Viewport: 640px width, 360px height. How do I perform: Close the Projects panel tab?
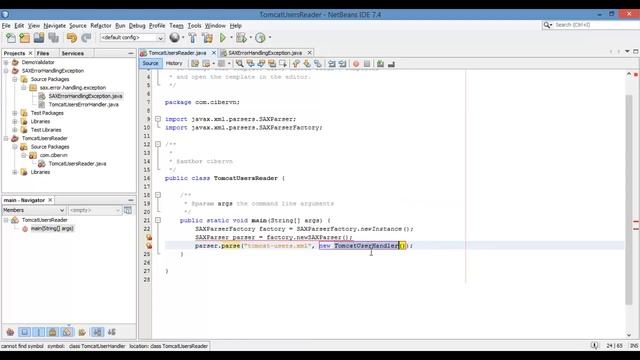[30, 53]
